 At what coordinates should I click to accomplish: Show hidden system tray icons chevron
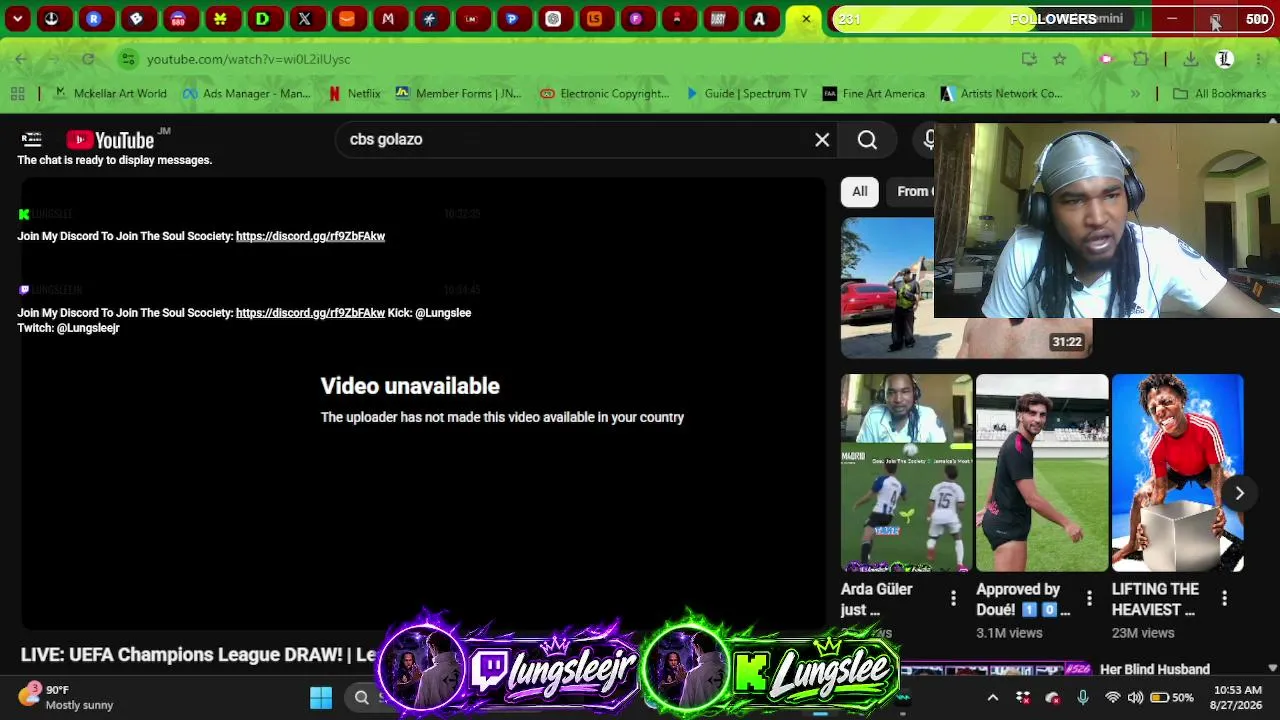click(993, 698)
